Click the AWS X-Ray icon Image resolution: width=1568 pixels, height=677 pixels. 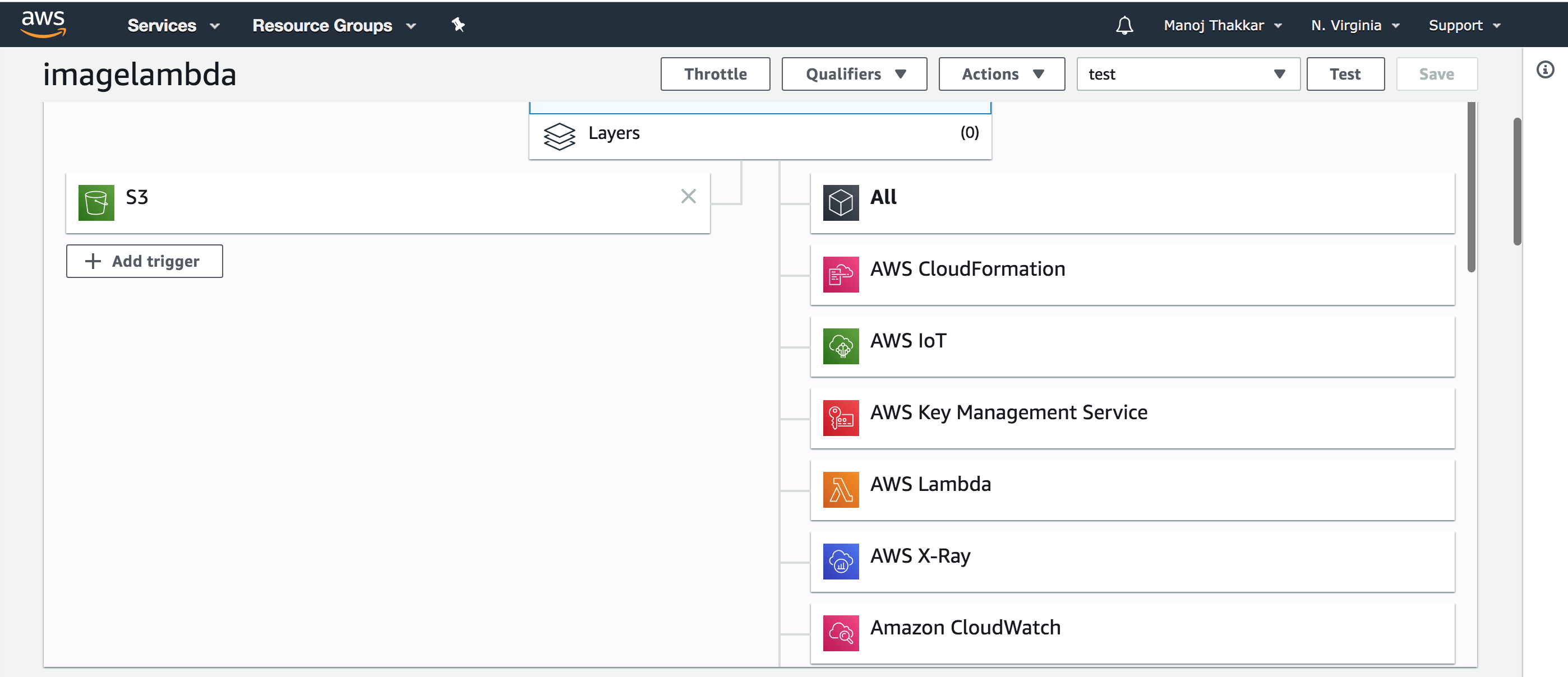[x=841, y=562]
